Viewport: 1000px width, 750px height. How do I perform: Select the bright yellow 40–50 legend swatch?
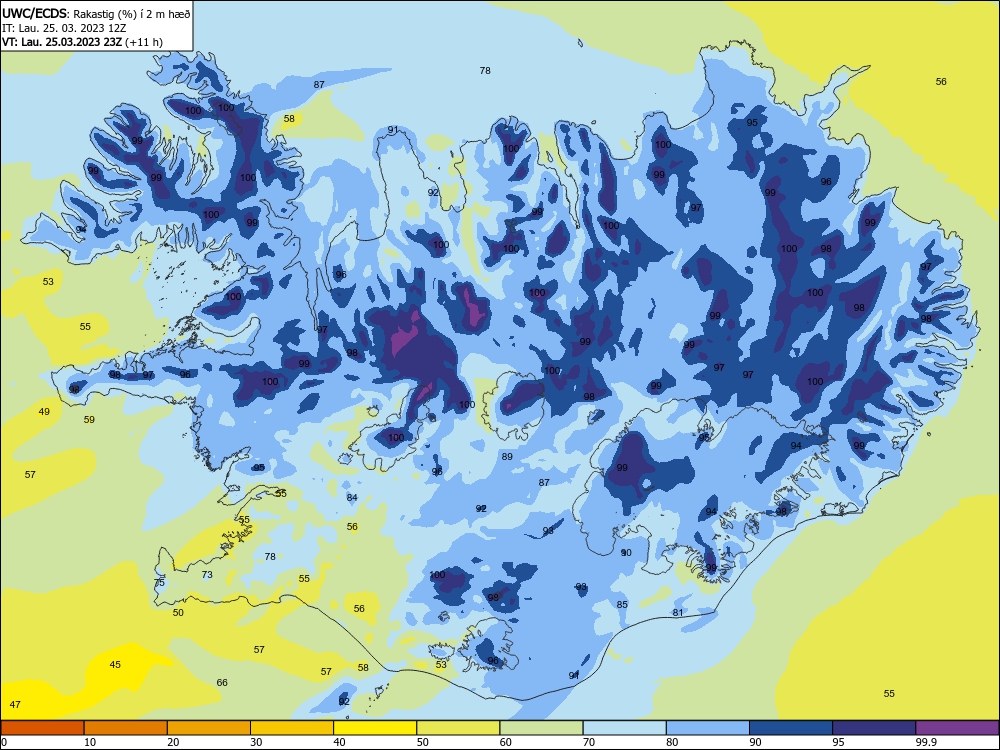point(375,728)
